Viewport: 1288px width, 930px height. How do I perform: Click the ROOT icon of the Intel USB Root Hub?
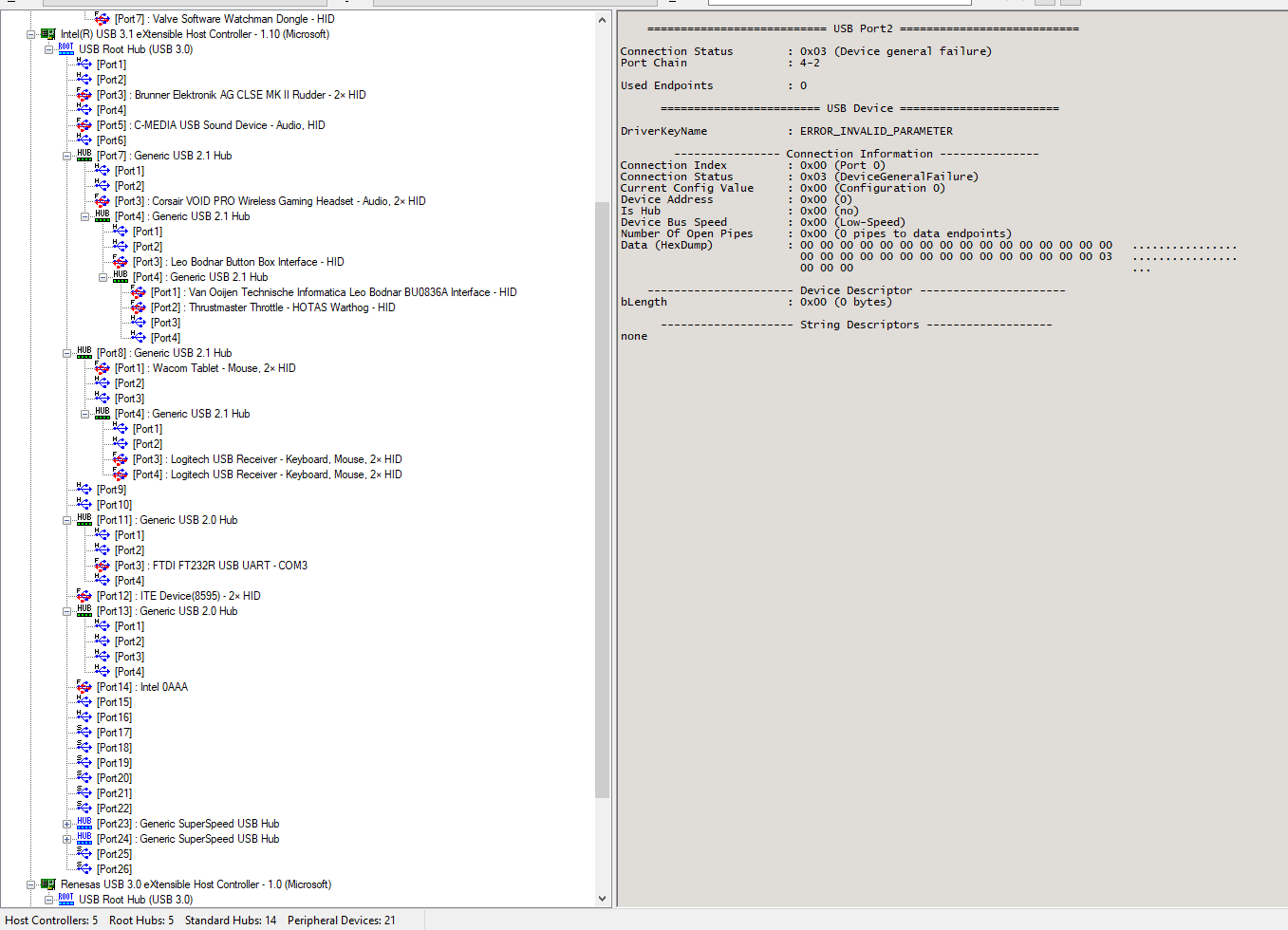[x=65, y=49]
